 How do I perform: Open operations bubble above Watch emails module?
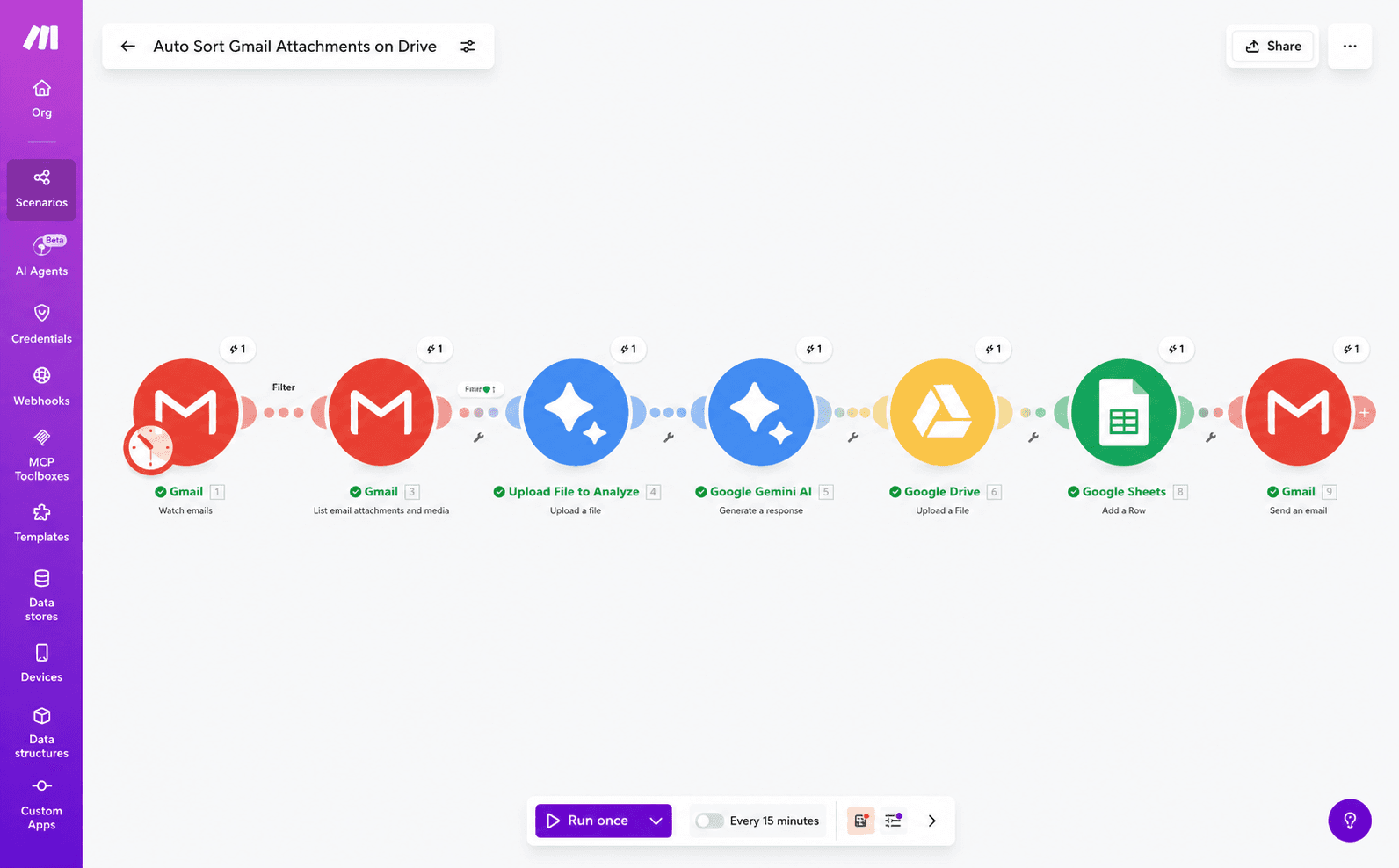[237, 349]
